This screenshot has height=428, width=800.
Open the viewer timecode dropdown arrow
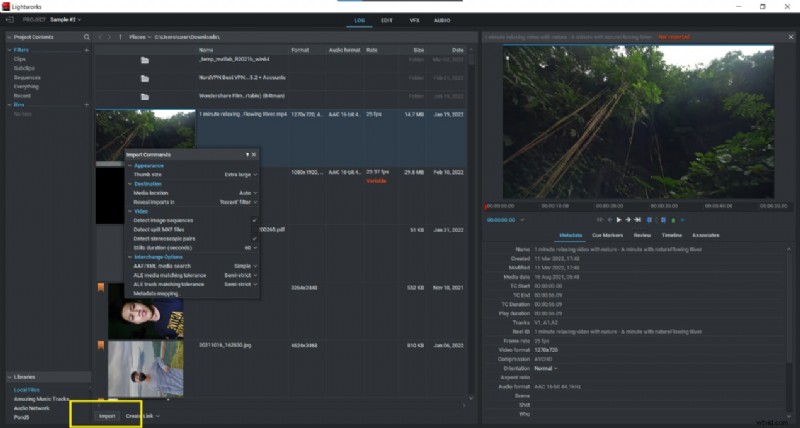(x=522, y=220)
